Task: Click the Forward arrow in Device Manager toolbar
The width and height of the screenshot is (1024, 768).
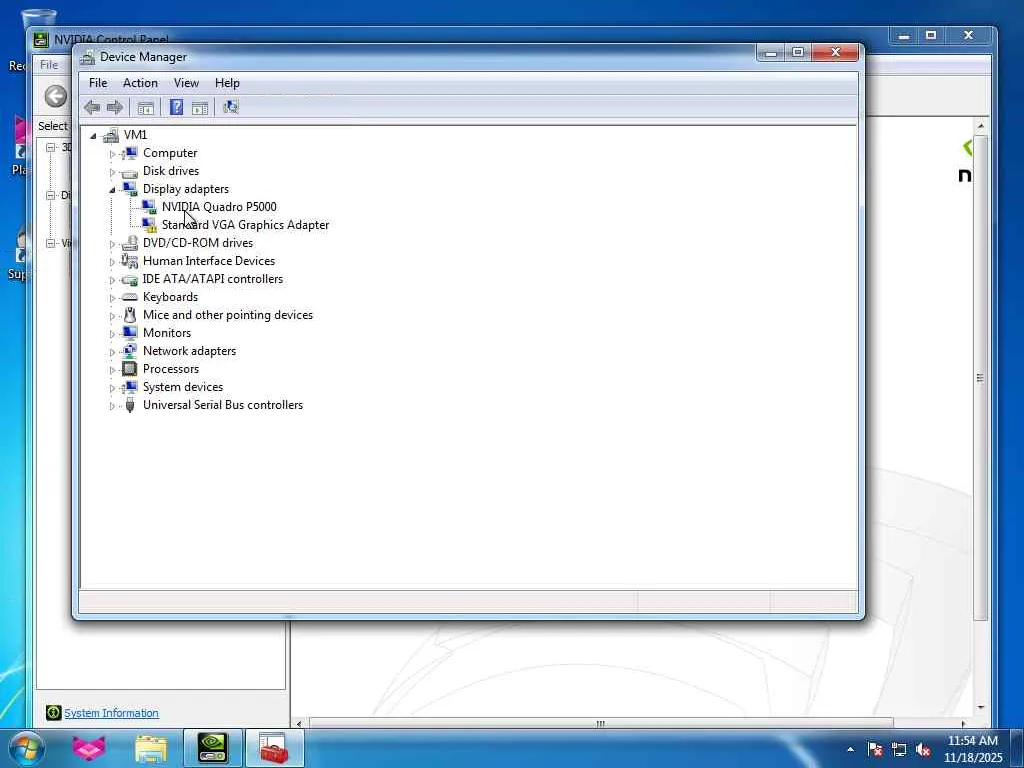Action: pos(115,108)
